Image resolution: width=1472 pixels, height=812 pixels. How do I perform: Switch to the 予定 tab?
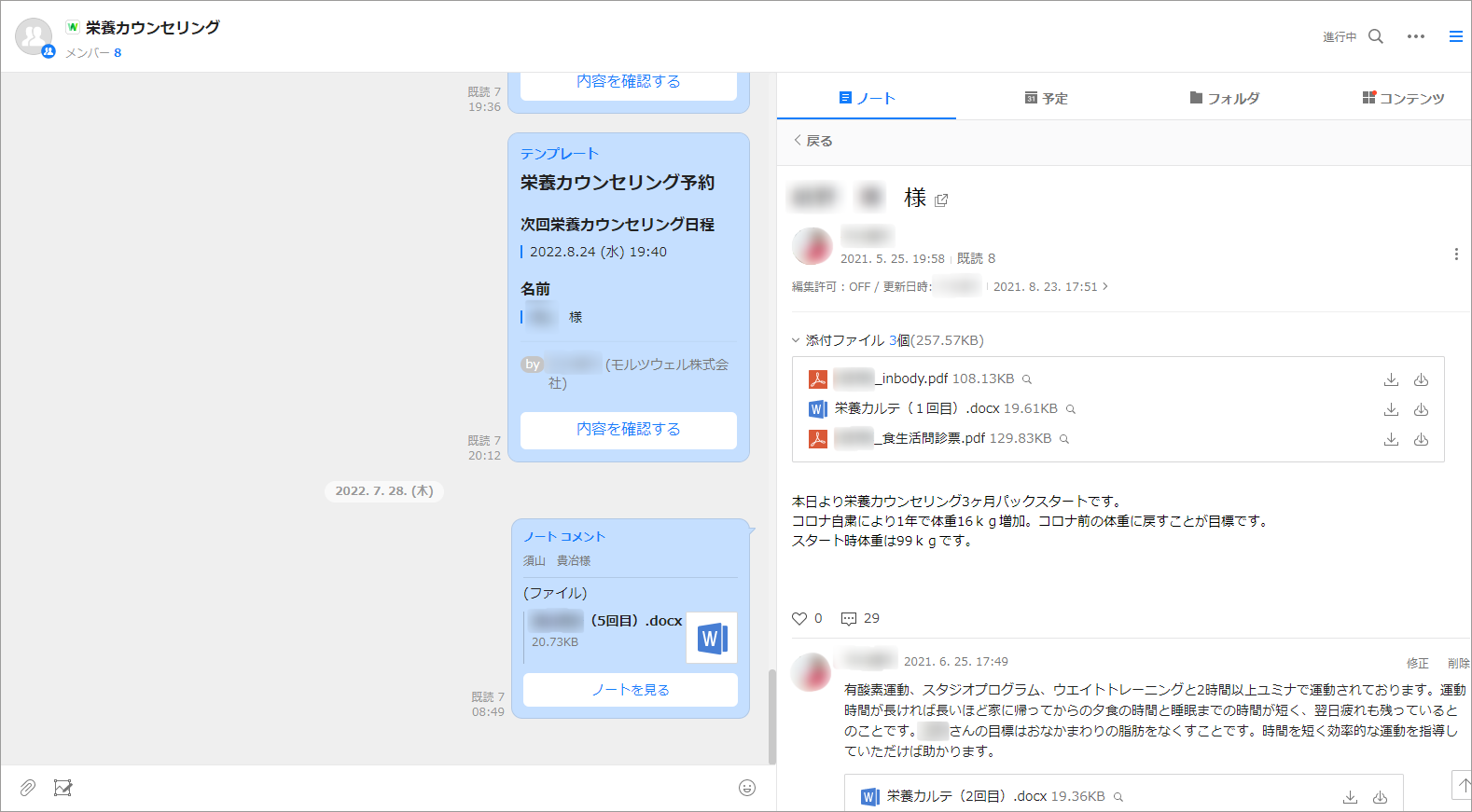point(1046,98)
